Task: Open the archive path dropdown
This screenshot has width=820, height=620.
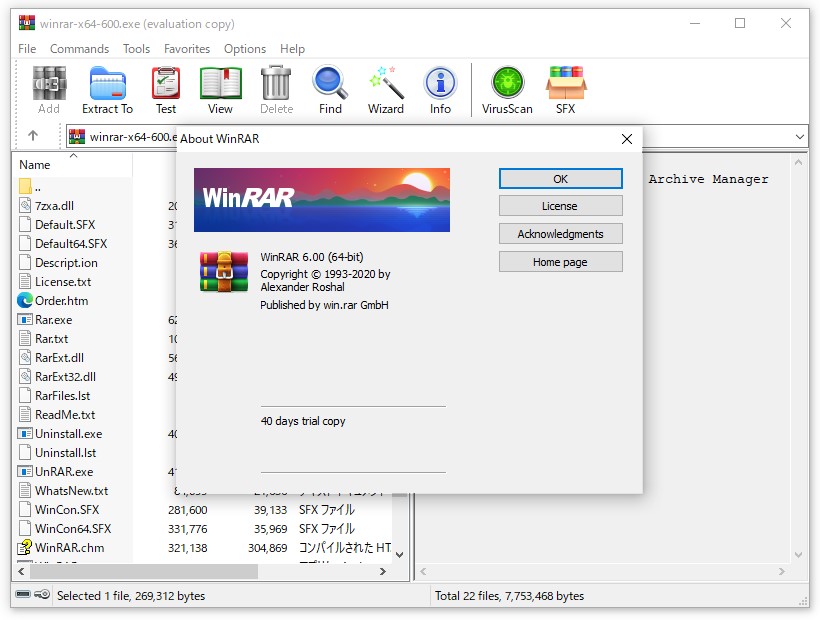Action: pyautogui.click(x=798, y=136)
